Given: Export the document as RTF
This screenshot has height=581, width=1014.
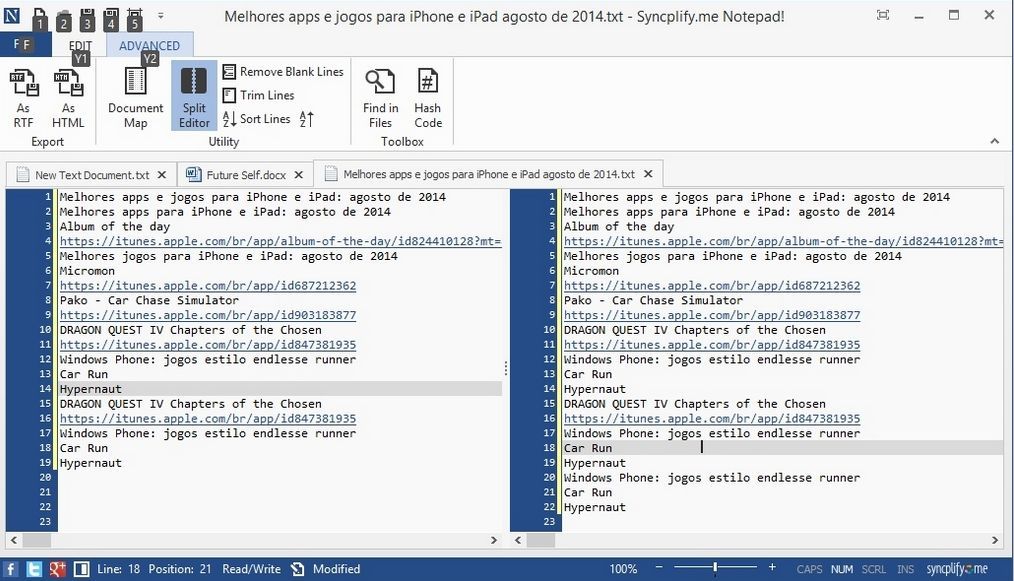Looking at the screenshot, I should pyautogui.click(x=23, y=98).
